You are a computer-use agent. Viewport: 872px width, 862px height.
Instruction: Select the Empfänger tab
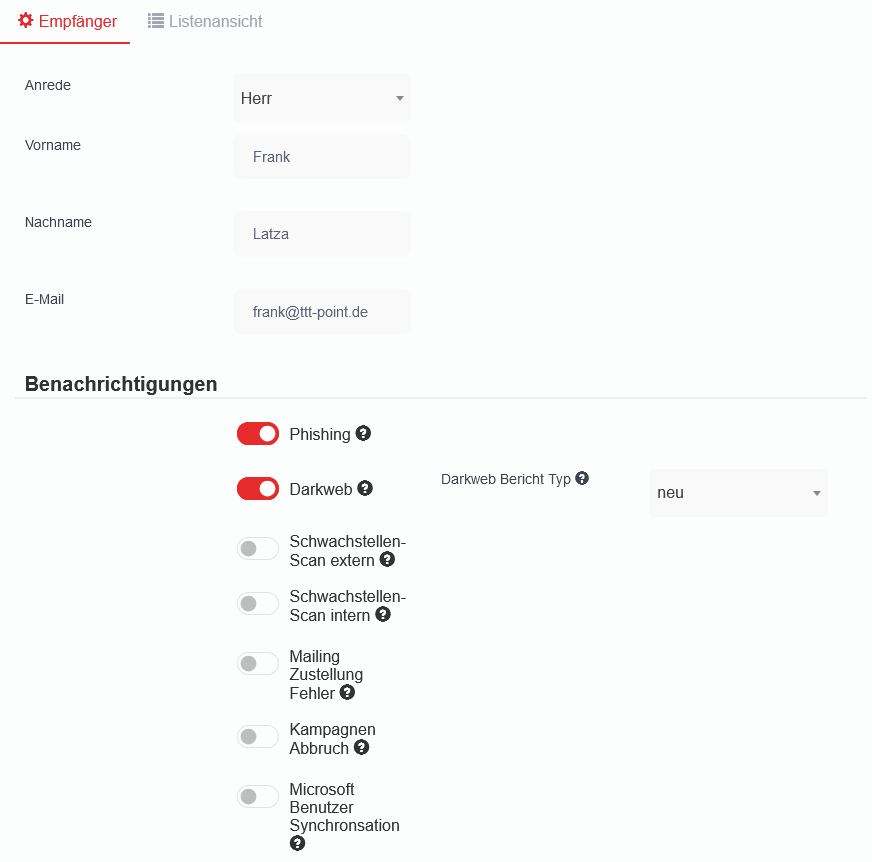click(67, 21)
